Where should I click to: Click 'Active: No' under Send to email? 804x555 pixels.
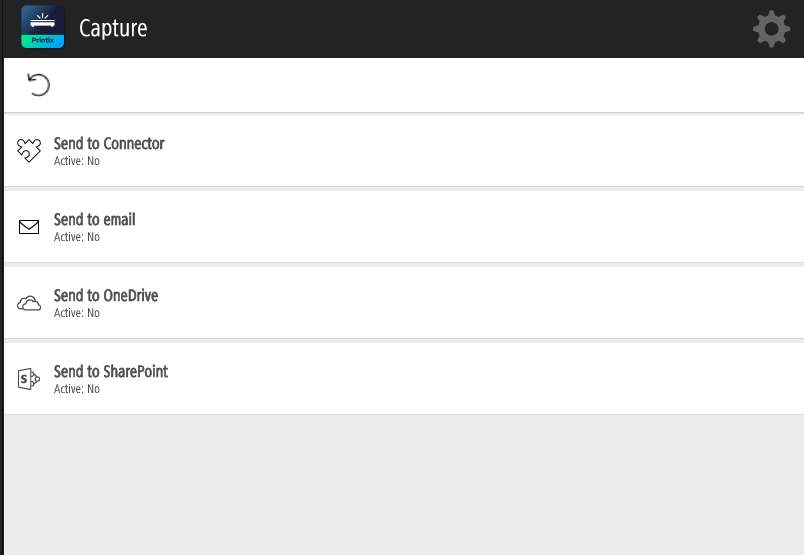click(77, 237)
